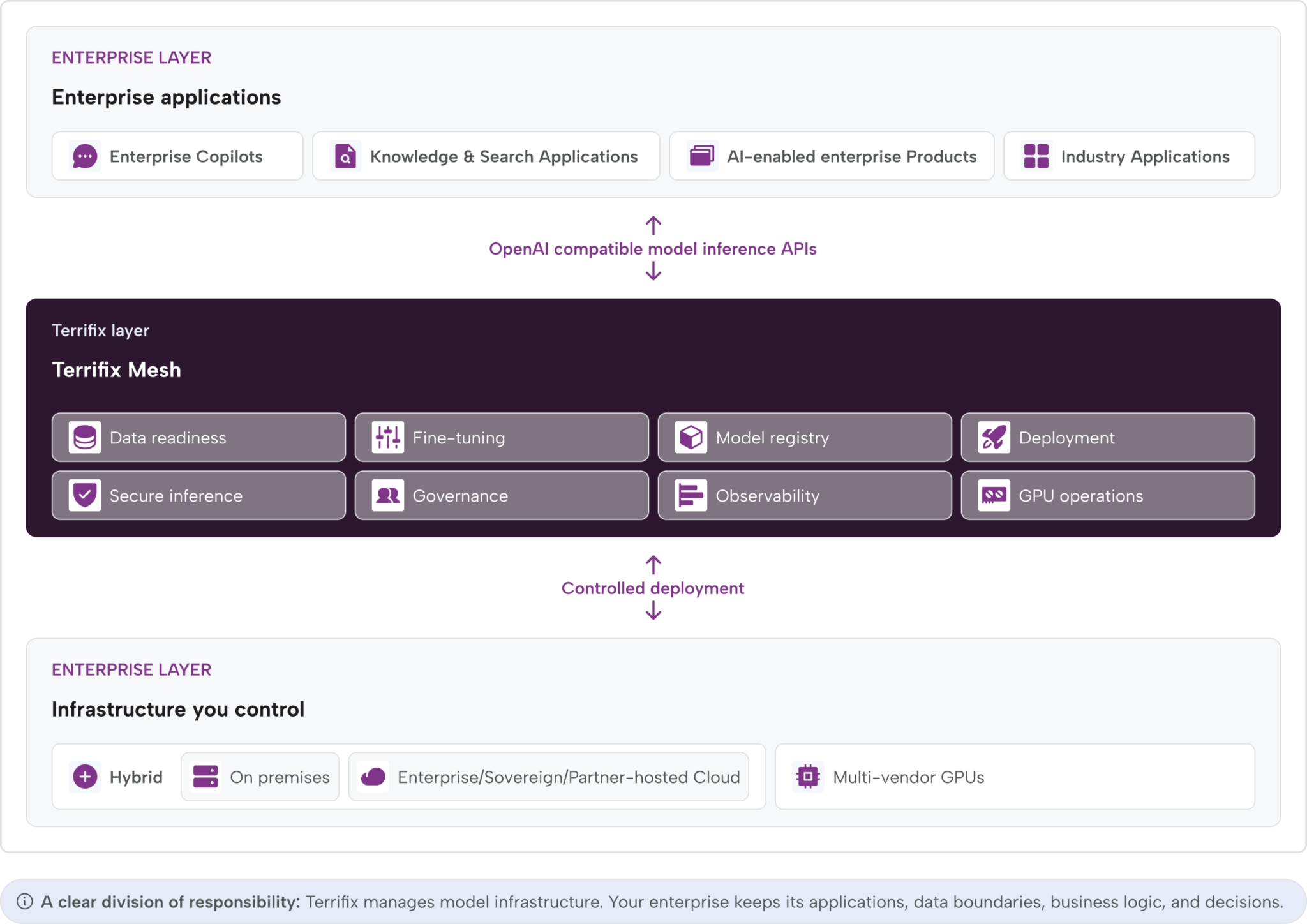The width and height of the screenshot is (1307, 924).
Task: Click the Enterprise Copilots chat bubble icon
Action: (85, 156)
